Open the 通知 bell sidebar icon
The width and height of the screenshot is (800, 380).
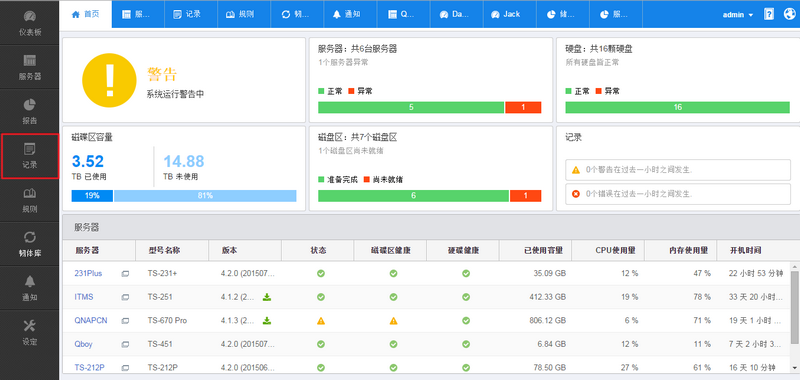point(30,288)
